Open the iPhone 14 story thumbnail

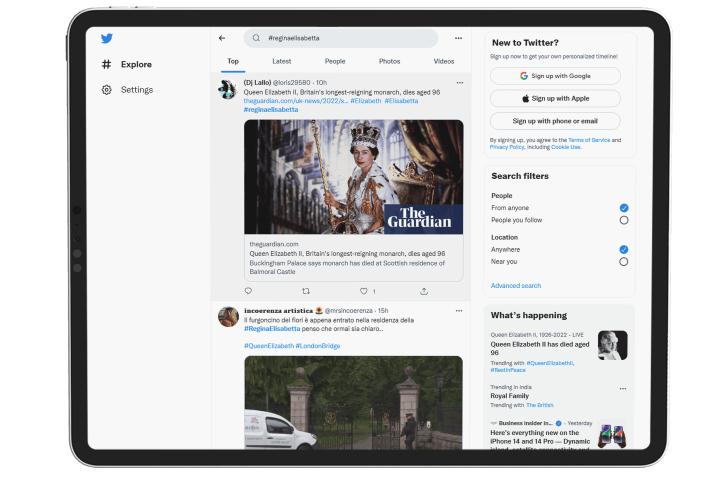click(612, 436)
